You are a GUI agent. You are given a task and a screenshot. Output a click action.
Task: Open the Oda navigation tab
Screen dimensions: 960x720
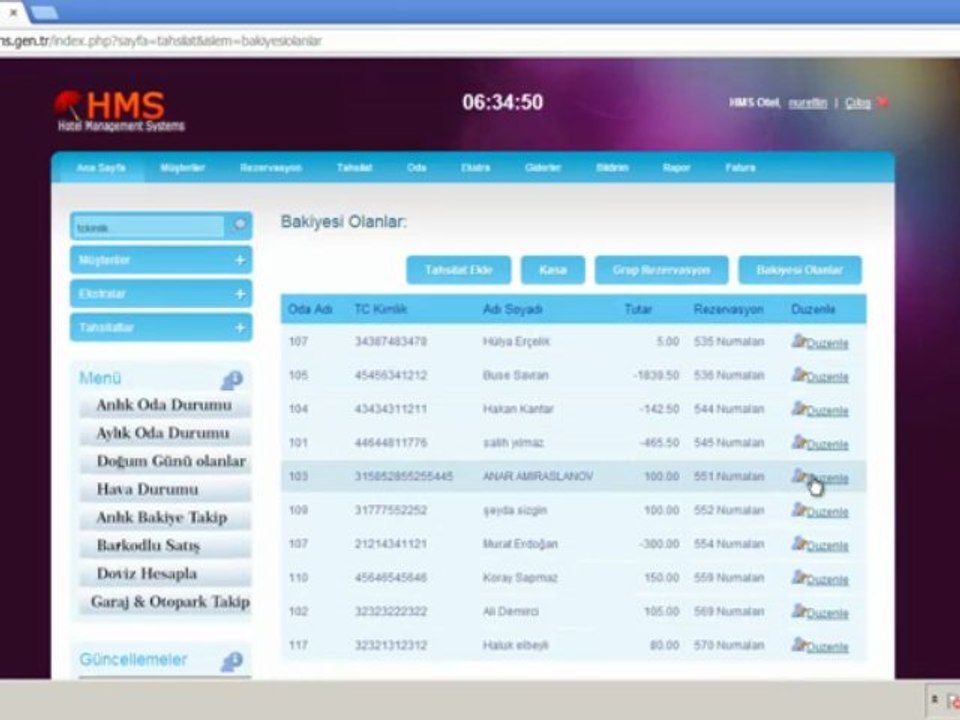(x=416, y=168)
